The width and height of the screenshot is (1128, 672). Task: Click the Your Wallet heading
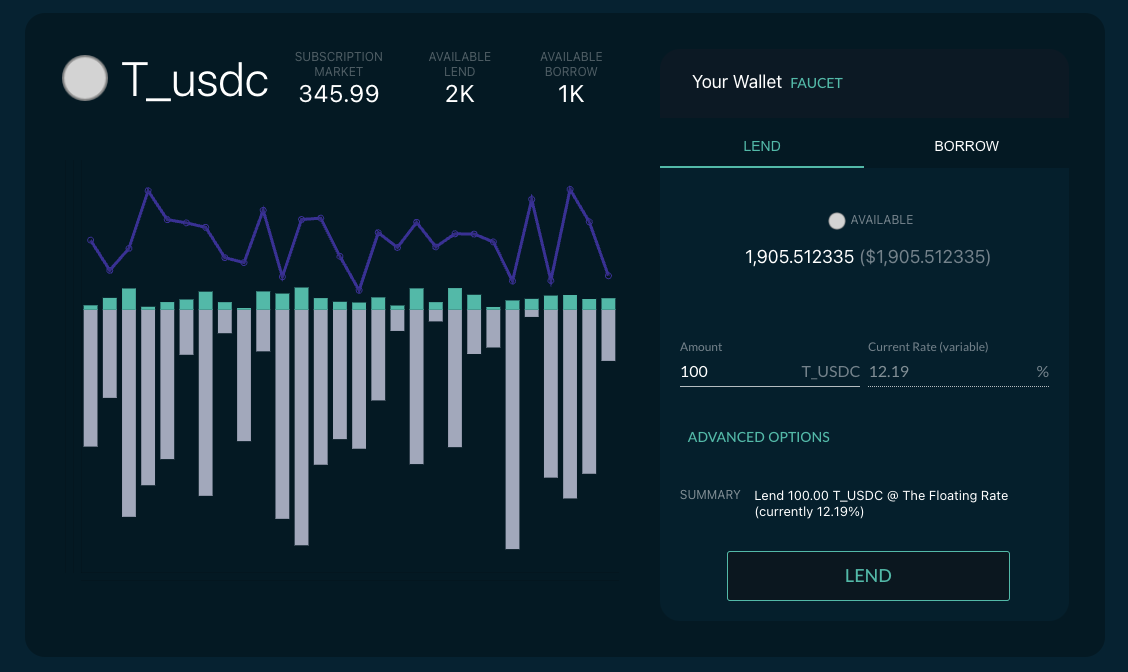click(x=737, y=82)
